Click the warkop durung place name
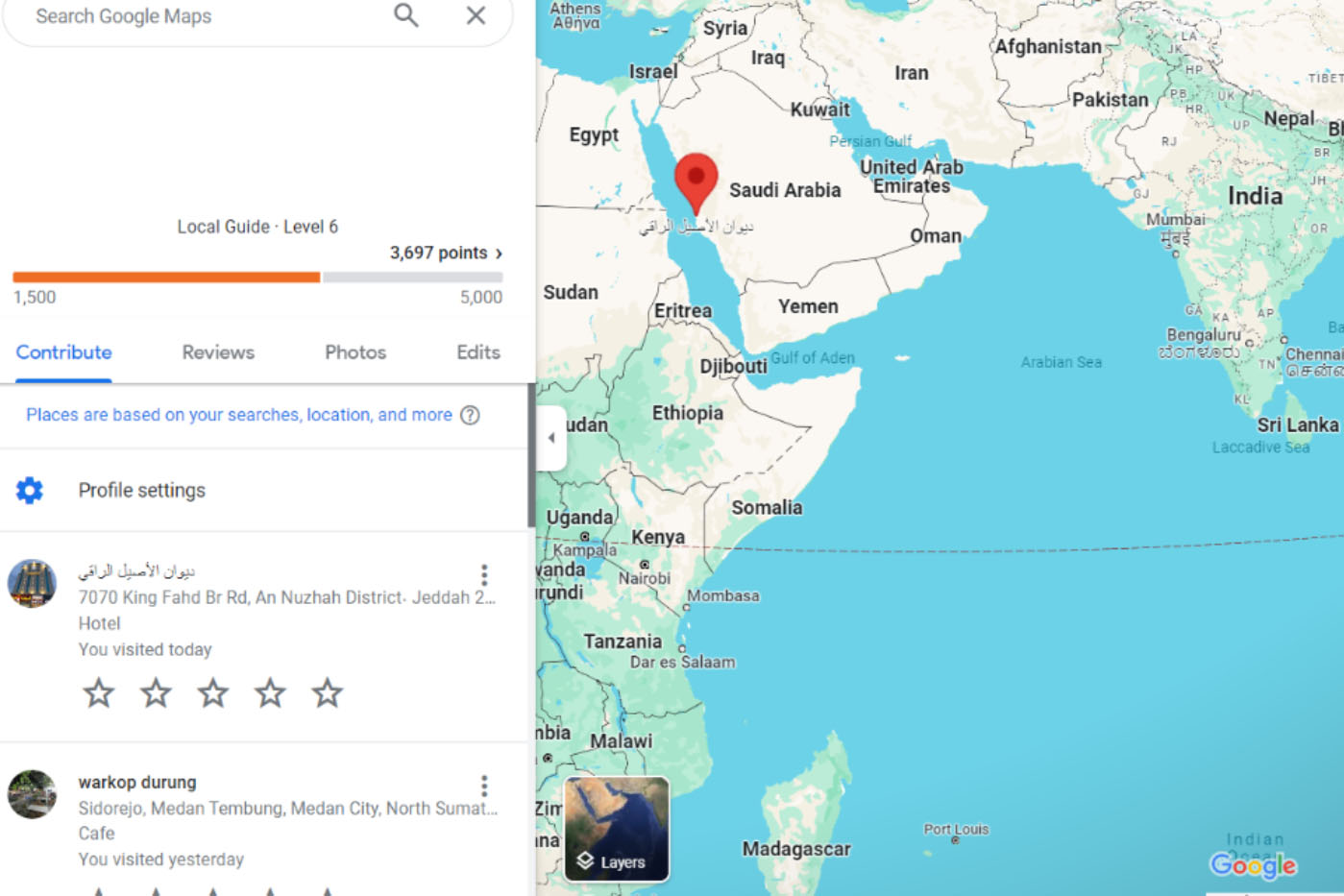 tap(137, 782)
